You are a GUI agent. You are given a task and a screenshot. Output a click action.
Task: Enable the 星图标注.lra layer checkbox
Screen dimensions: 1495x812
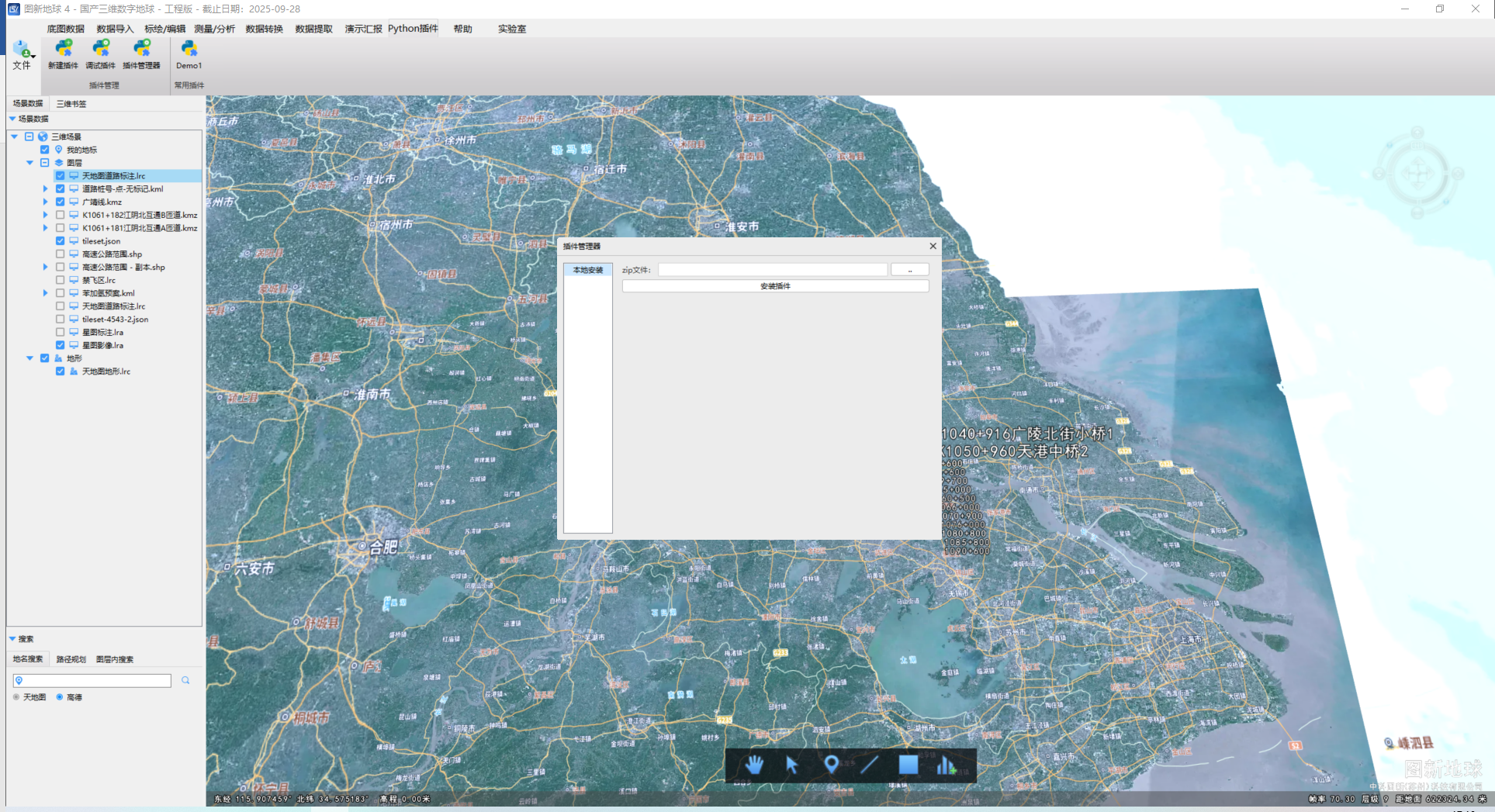(60, 332)
